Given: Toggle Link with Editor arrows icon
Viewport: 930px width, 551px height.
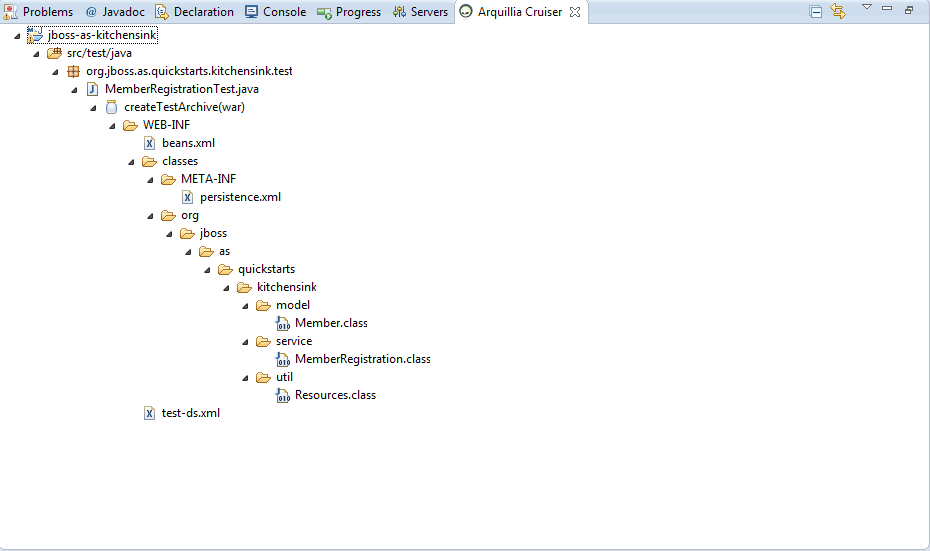Looking at the screenshot, I should click(838, 11).
